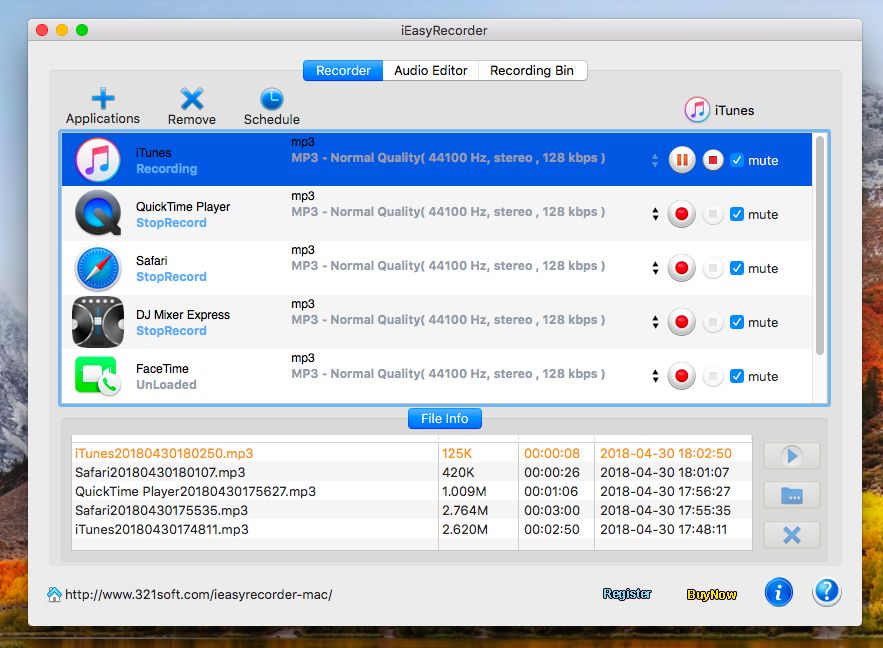This screenshot has height=648, width=883.
Task: Click the MP3 Normal Quality text for FaceTime
Action: point(448,374)
